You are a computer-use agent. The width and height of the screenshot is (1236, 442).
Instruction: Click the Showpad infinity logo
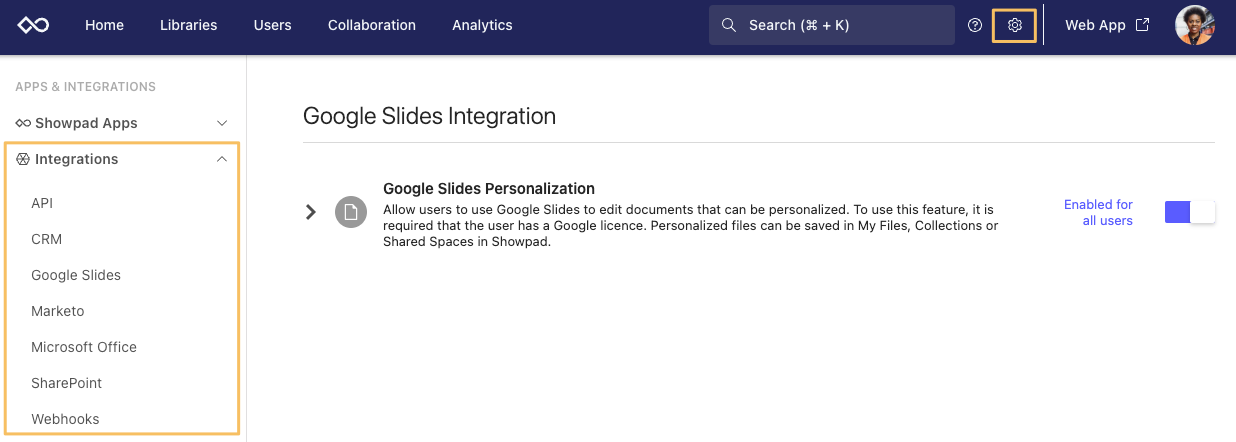pos(34,25)
